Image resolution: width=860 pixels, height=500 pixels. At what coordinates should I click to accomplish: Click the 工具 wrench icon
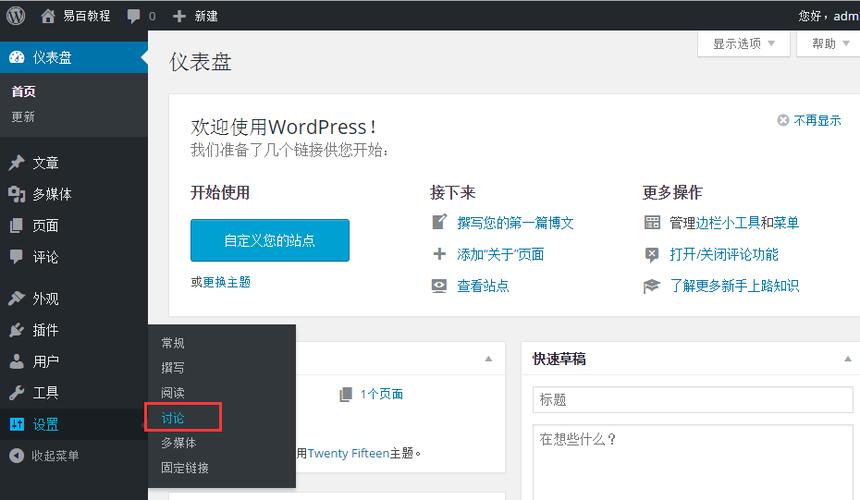tap(17, 393)
